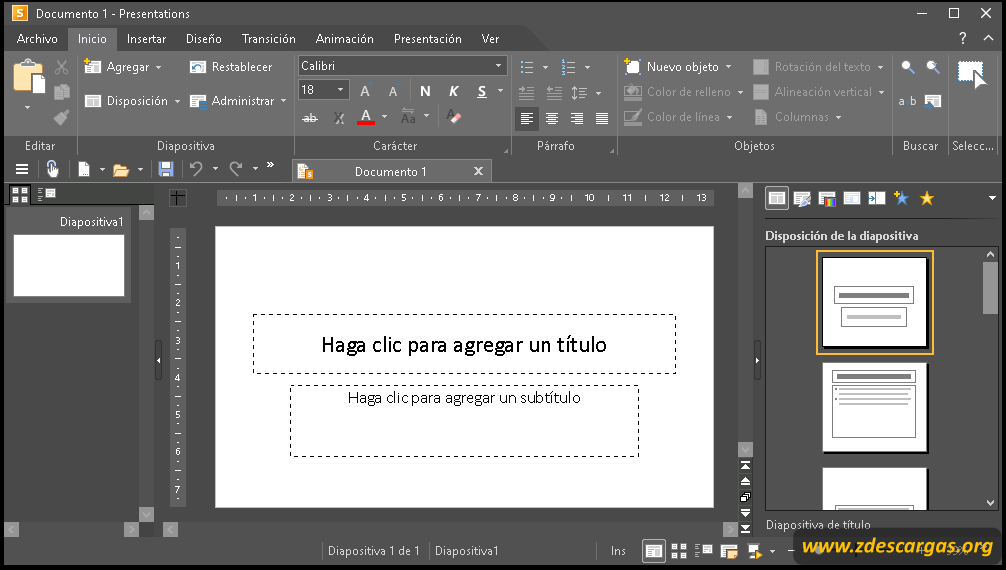Open the color scheme sidebar icon
The height and width of the screenshot is (570, 1006).
click(x=827, y=199)
